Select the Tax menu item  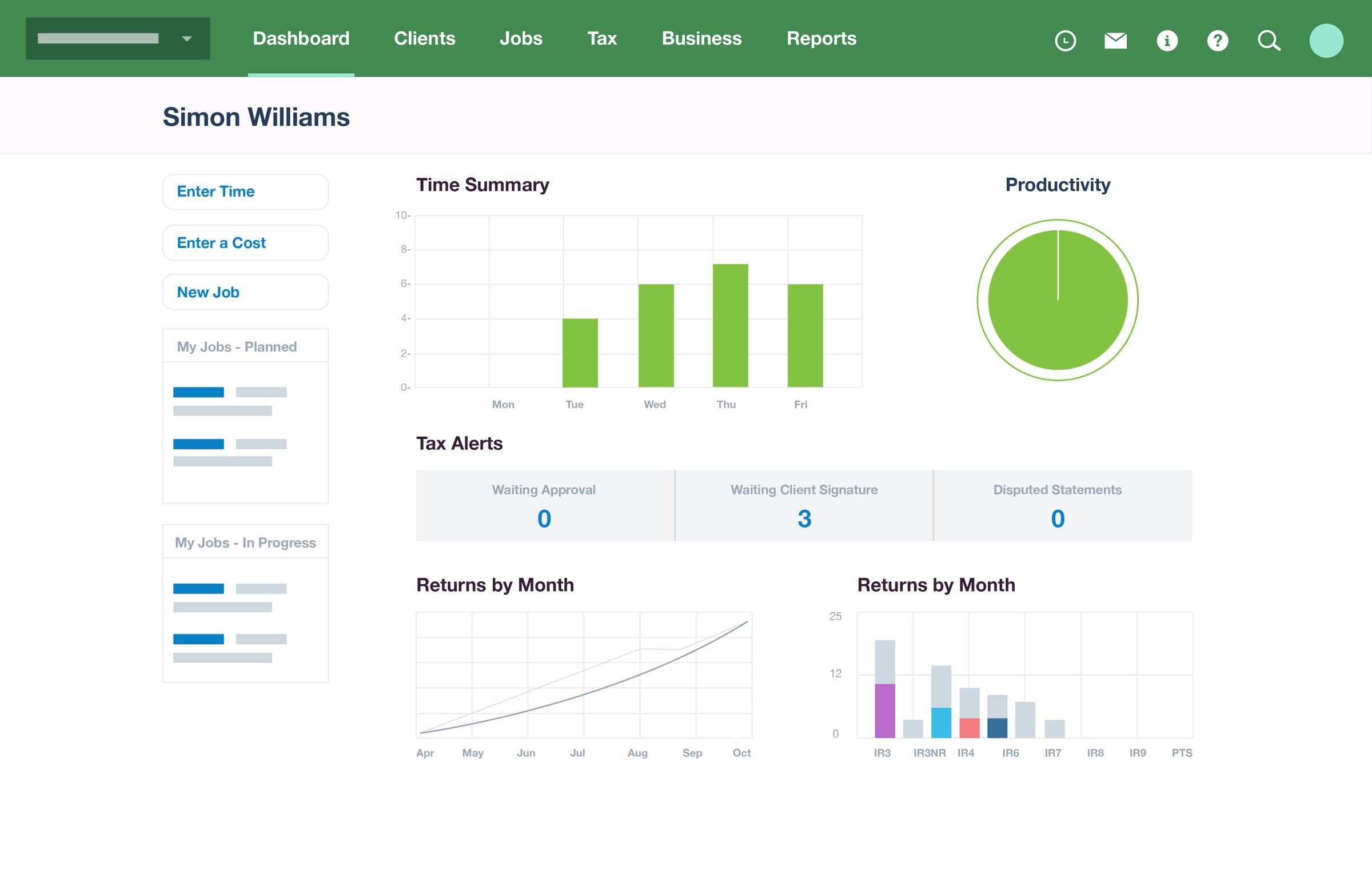click(x=602, y=39)
